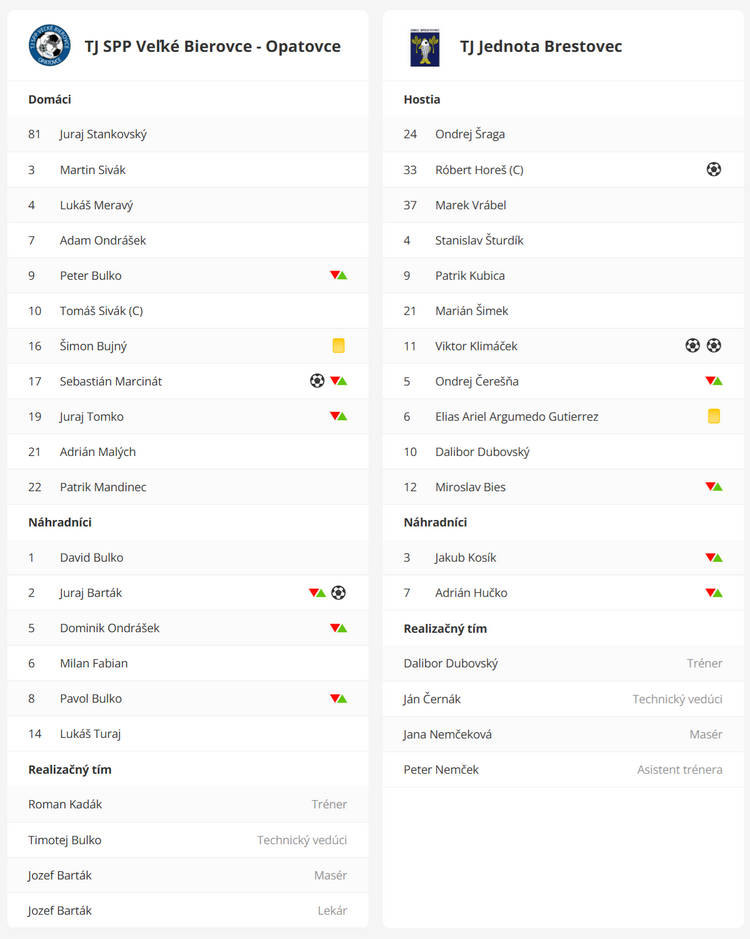750x939 pixels.
Task: Click the TJ Jednota Brestovec club crest
Action: [424, 47]
